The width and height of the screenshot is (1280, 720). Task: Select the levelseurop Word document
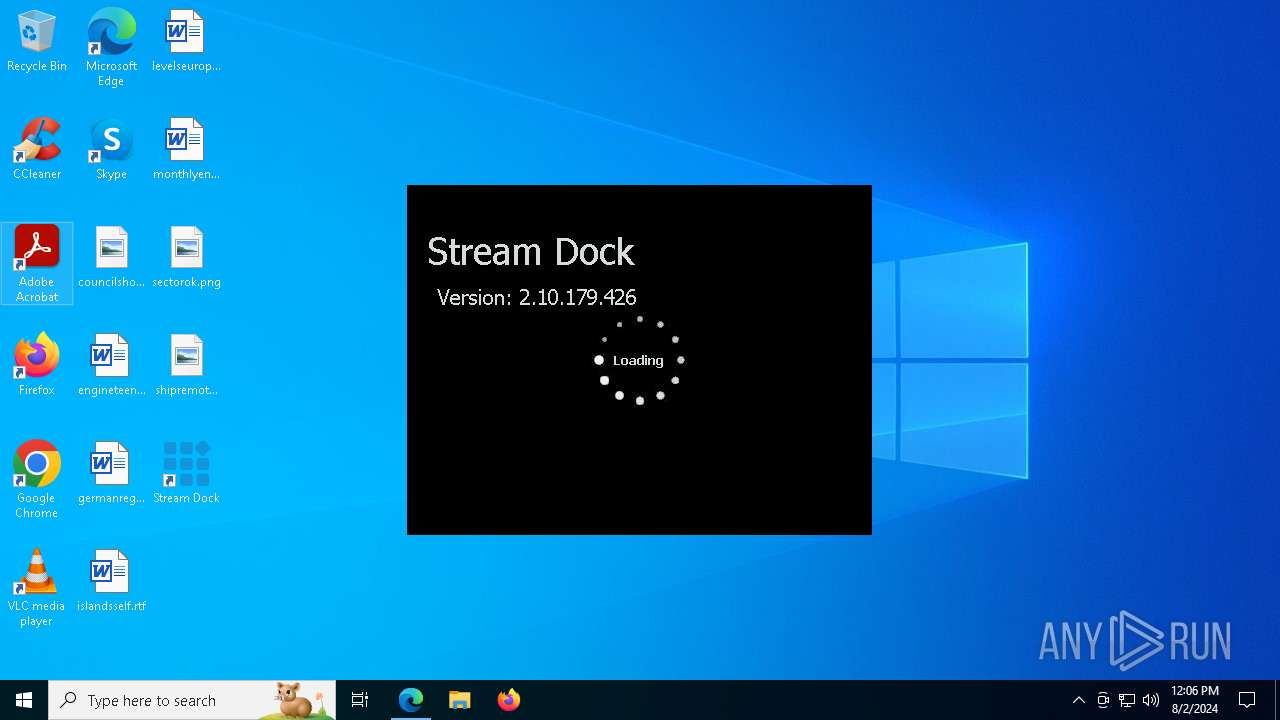pos(186,42)
